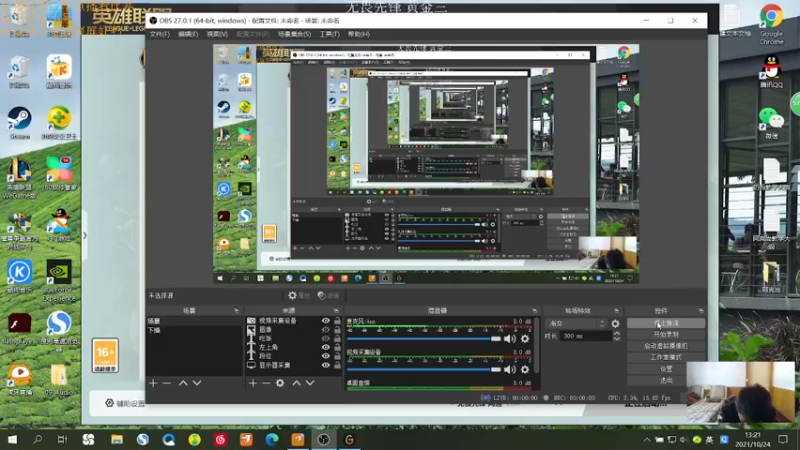Open the transition properties gear icon

click(x=615, y=323)
